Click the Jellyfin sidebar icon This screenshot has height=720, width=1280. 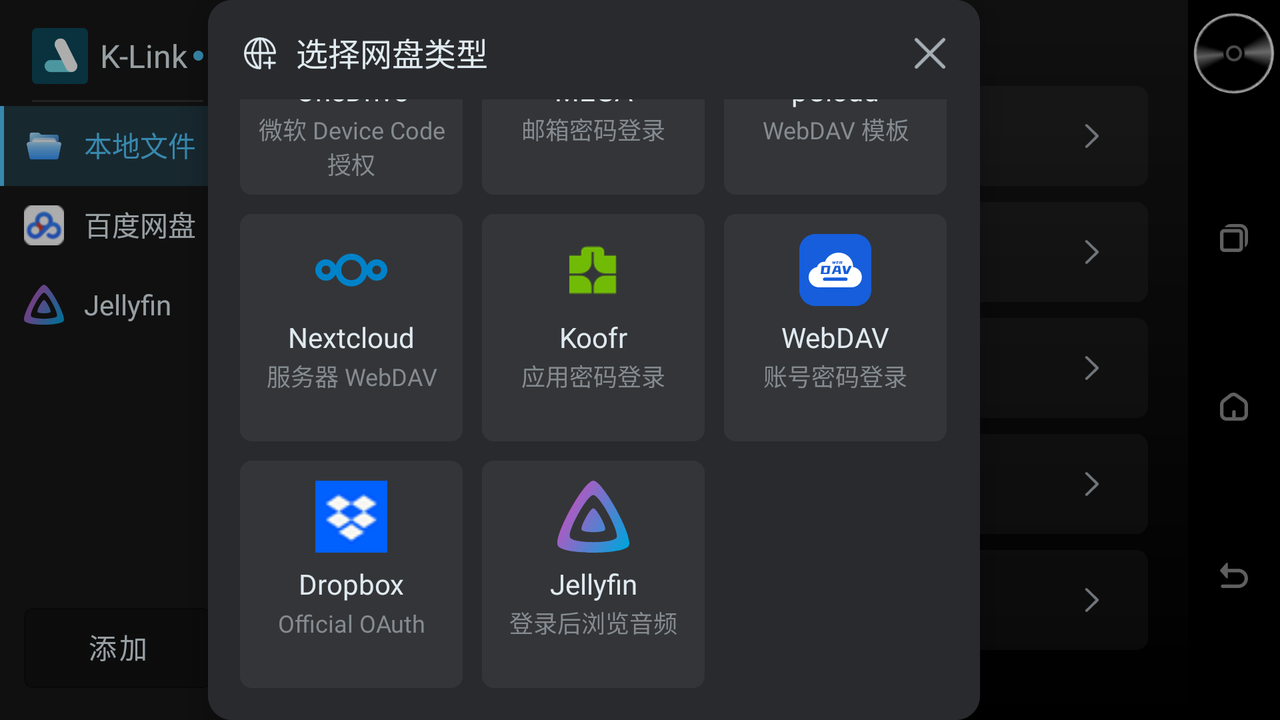(x=44, y=305)
